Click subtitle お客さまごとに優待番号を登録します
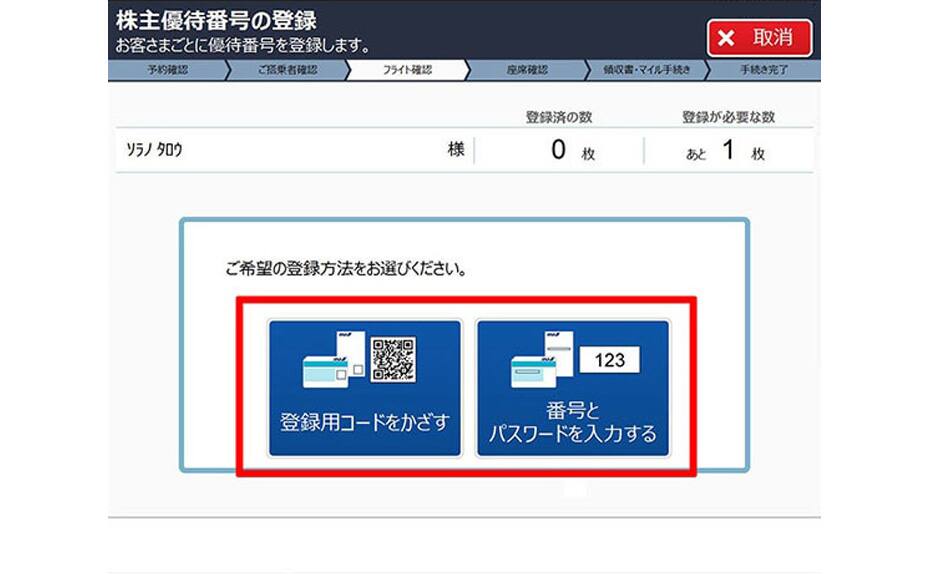930x575 pixels. (x=243, y=45)
